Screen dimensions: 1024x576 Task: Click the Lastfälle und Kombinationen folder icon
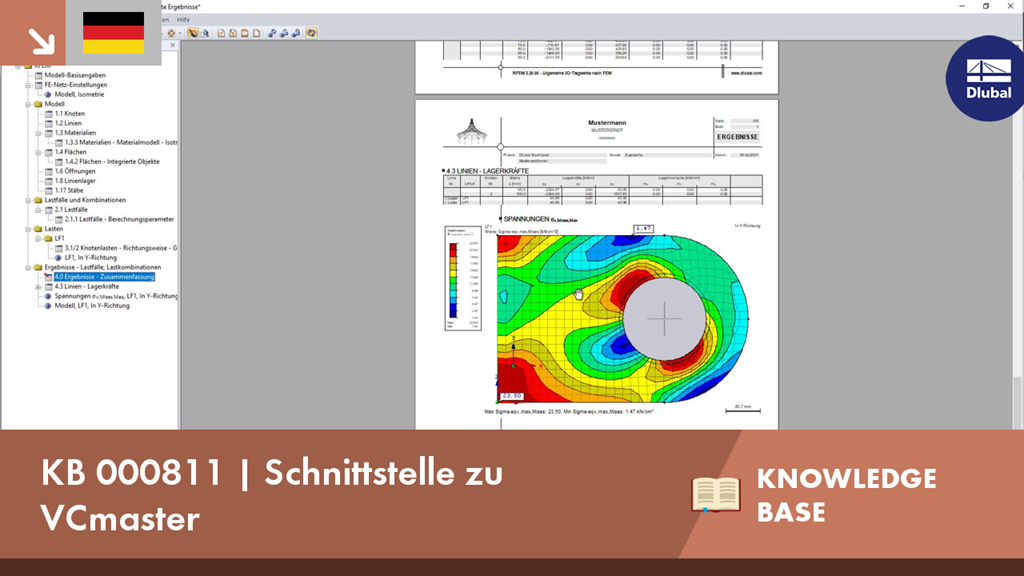[x=39, y=200]
